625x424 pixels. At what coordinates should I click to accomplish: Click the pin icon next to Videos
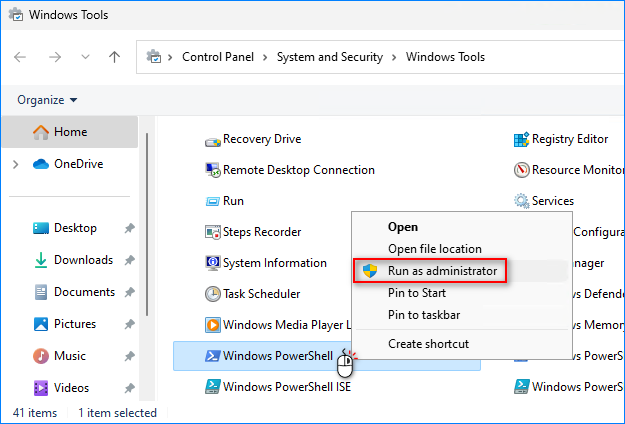pyautogui.click(x=130, y=388)
